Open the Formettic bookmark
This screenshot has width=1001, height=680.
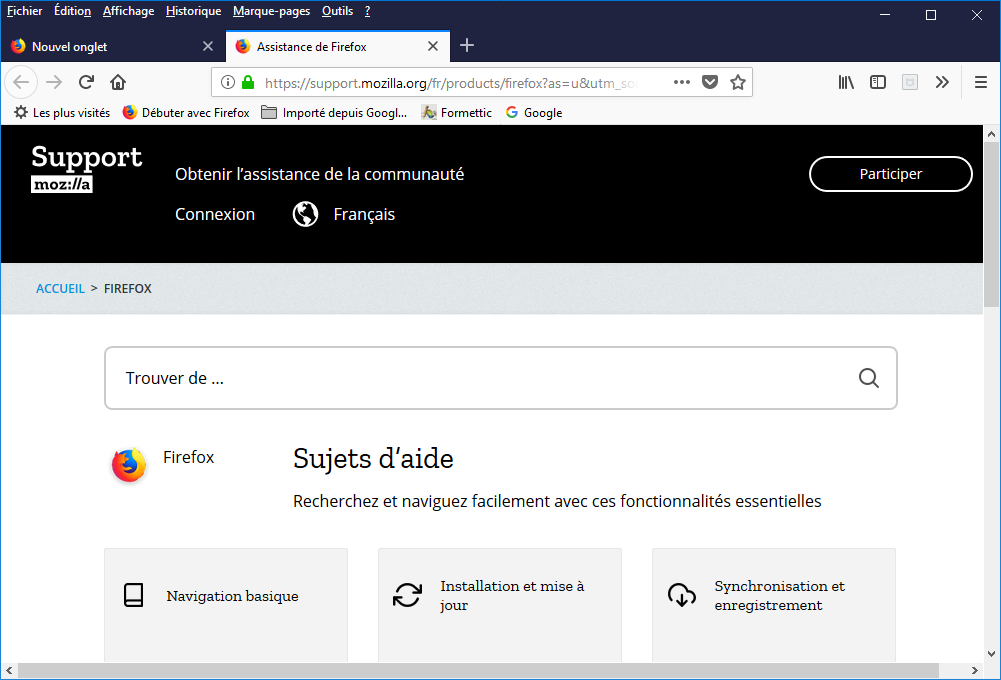coord(456,112)
